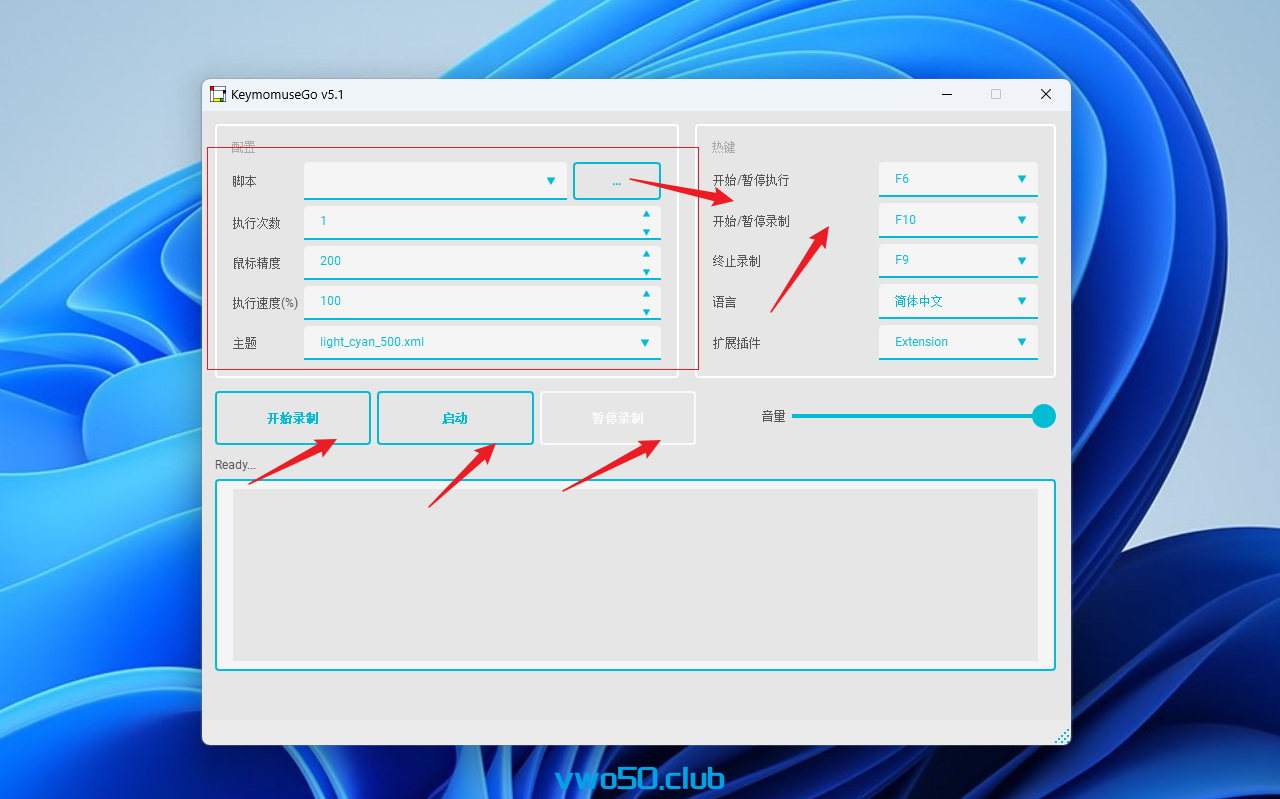This screenshot has width=1280, height=799.
Task: Click the 终止录制 label
Action: tap(736, 261)
